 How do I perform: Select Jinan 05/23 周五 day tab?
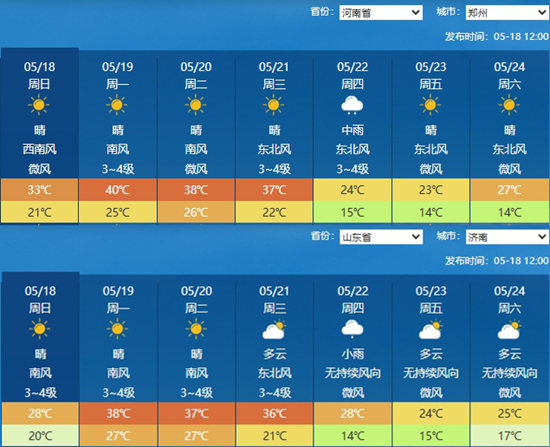tap(431, 299)
